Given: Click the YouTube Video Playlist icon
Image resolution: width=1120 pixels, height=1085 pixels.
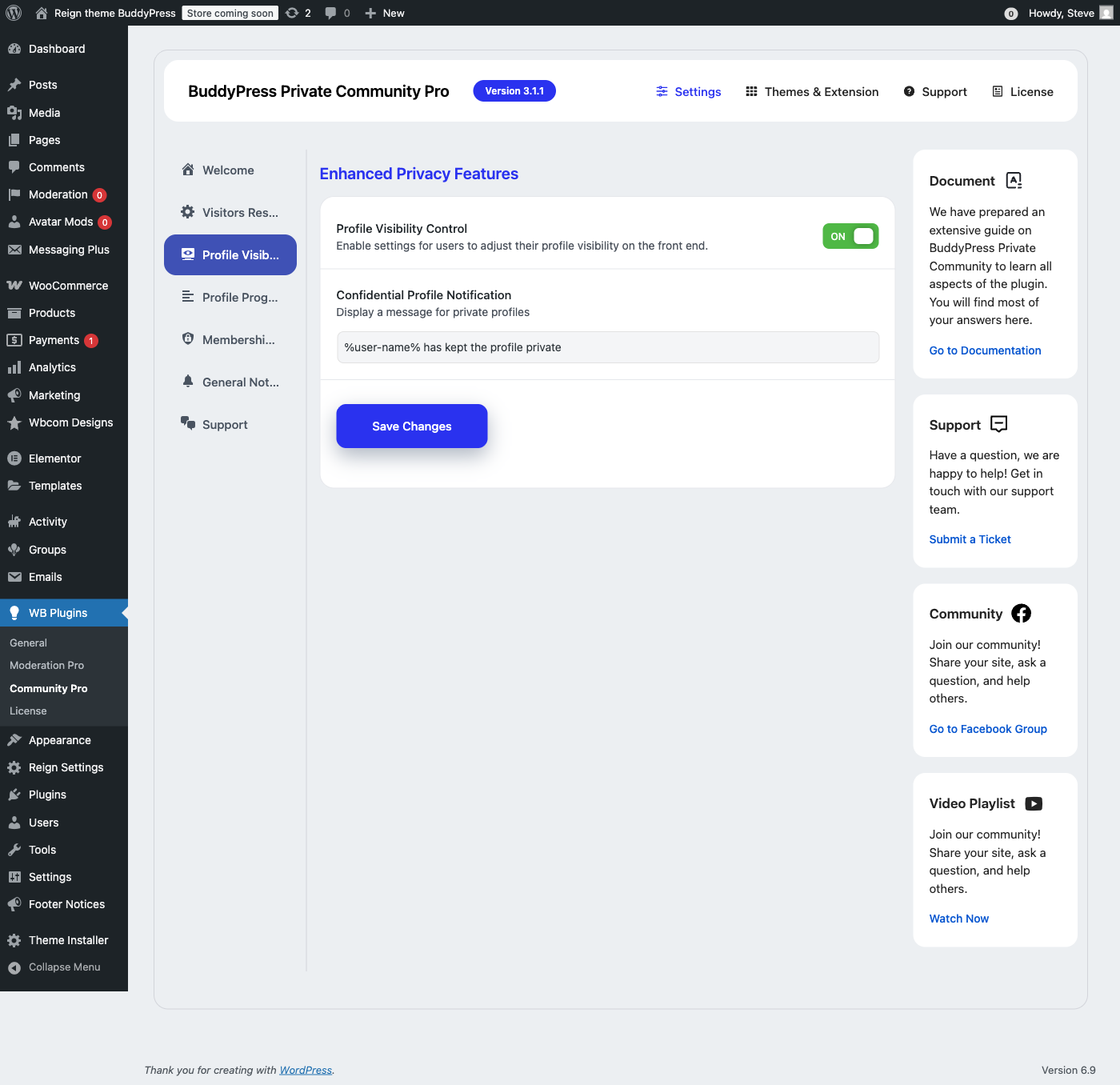Looking at the screenshot, I should (x=1034, y=803).
